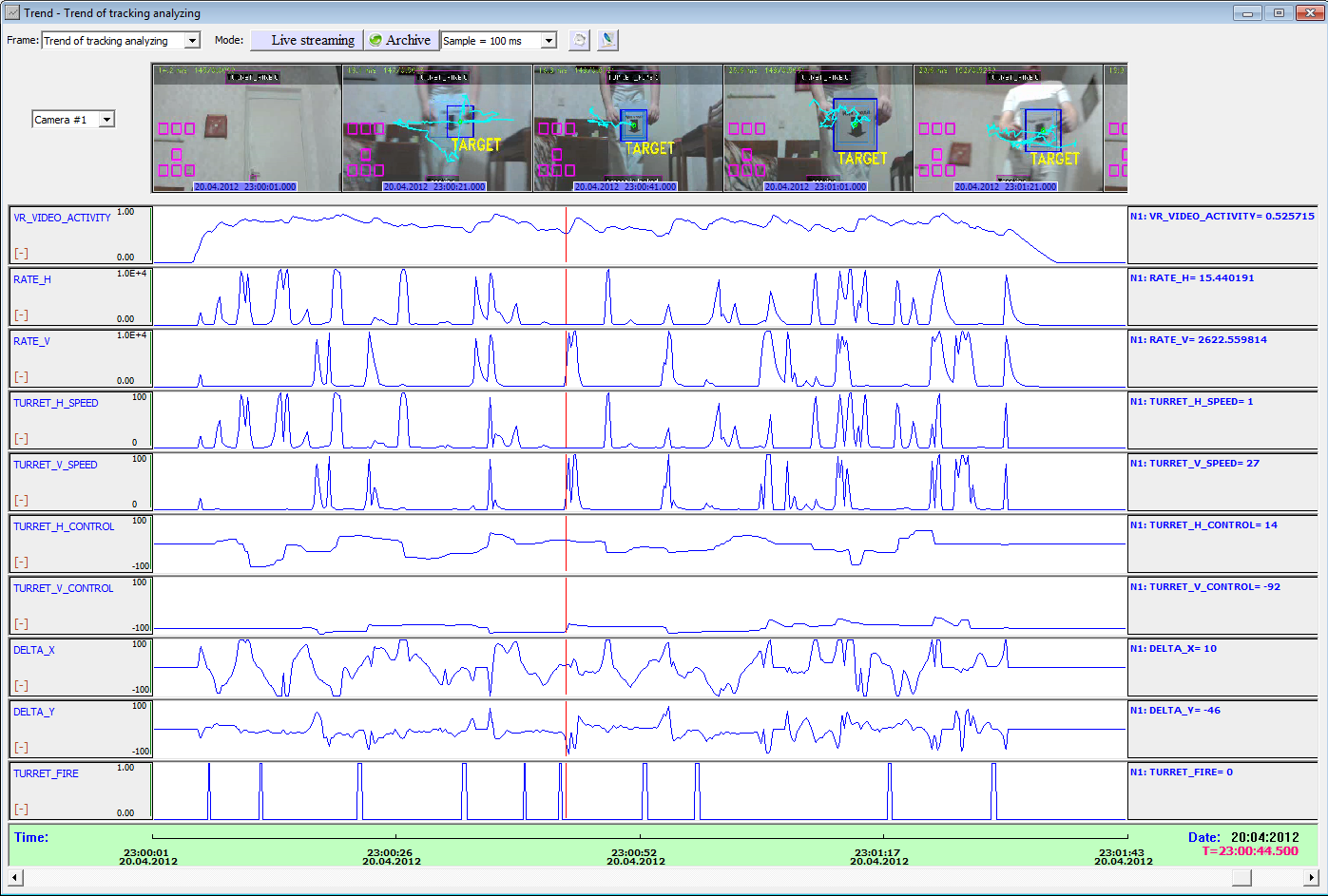Select the TURRET_H_CONTROL trend label
Viewport: 1328px width, 896px height.
tap(64, 526)
